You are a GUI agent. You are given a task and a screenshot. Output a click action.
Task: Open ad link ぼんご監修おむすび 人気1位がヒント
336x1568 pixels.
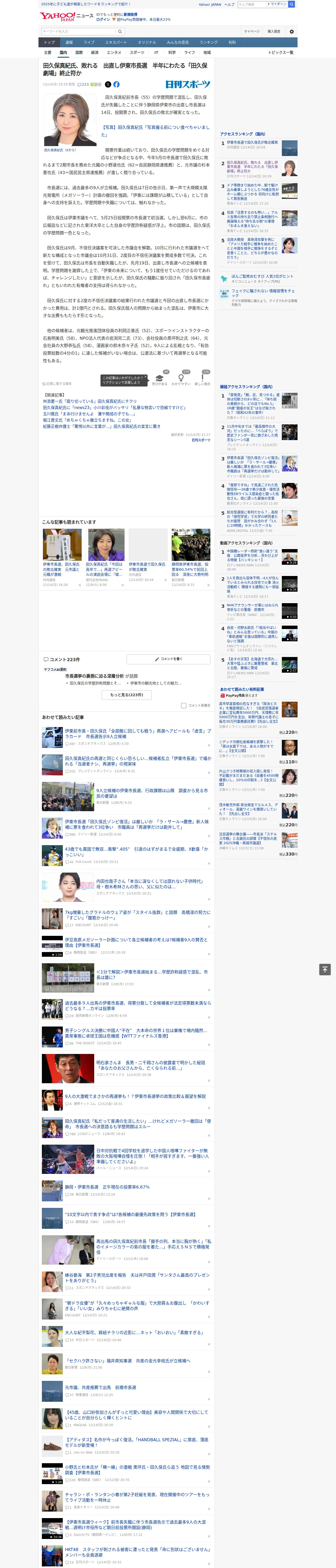(x=262, y=276)
